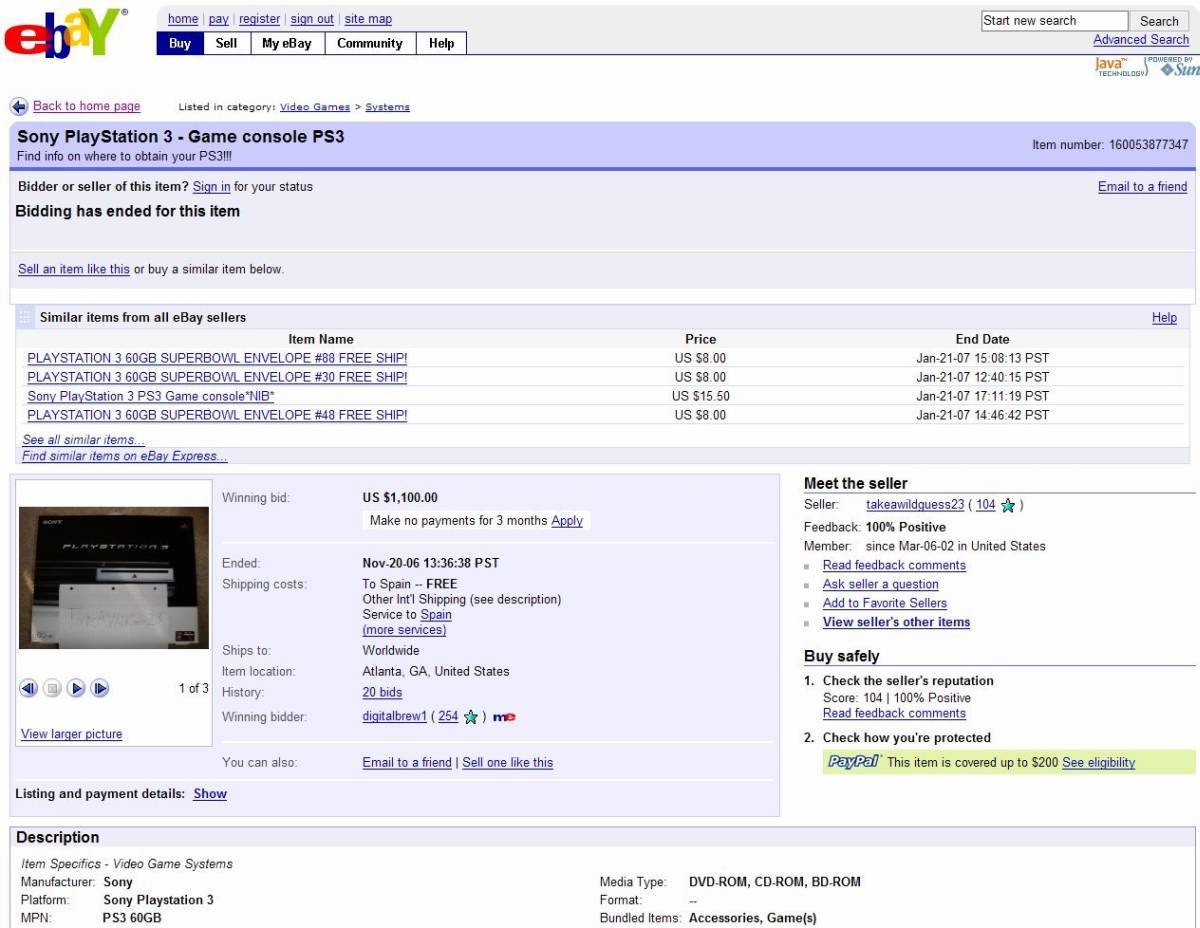Click Apply for no payments offer
The image size is (1200, 928).
point(567,521)
